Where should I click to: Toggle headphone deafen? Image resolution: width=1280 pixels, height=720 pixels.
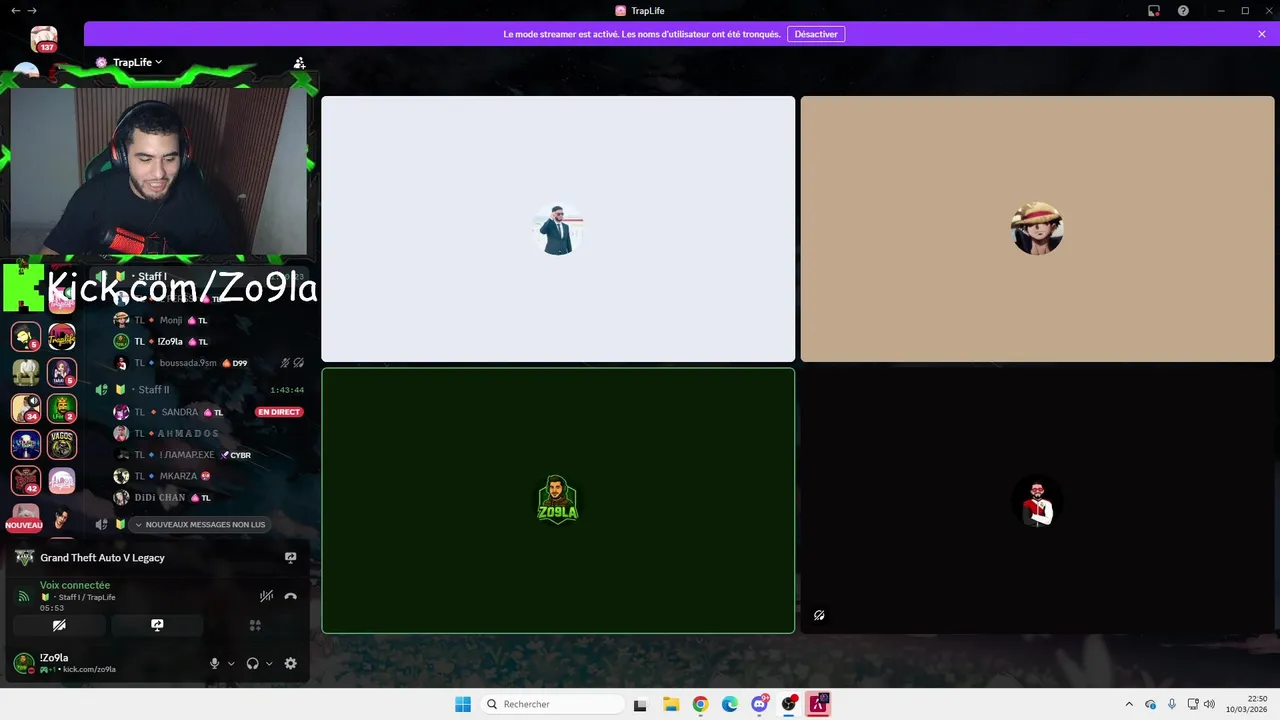[x=253, y=663]
